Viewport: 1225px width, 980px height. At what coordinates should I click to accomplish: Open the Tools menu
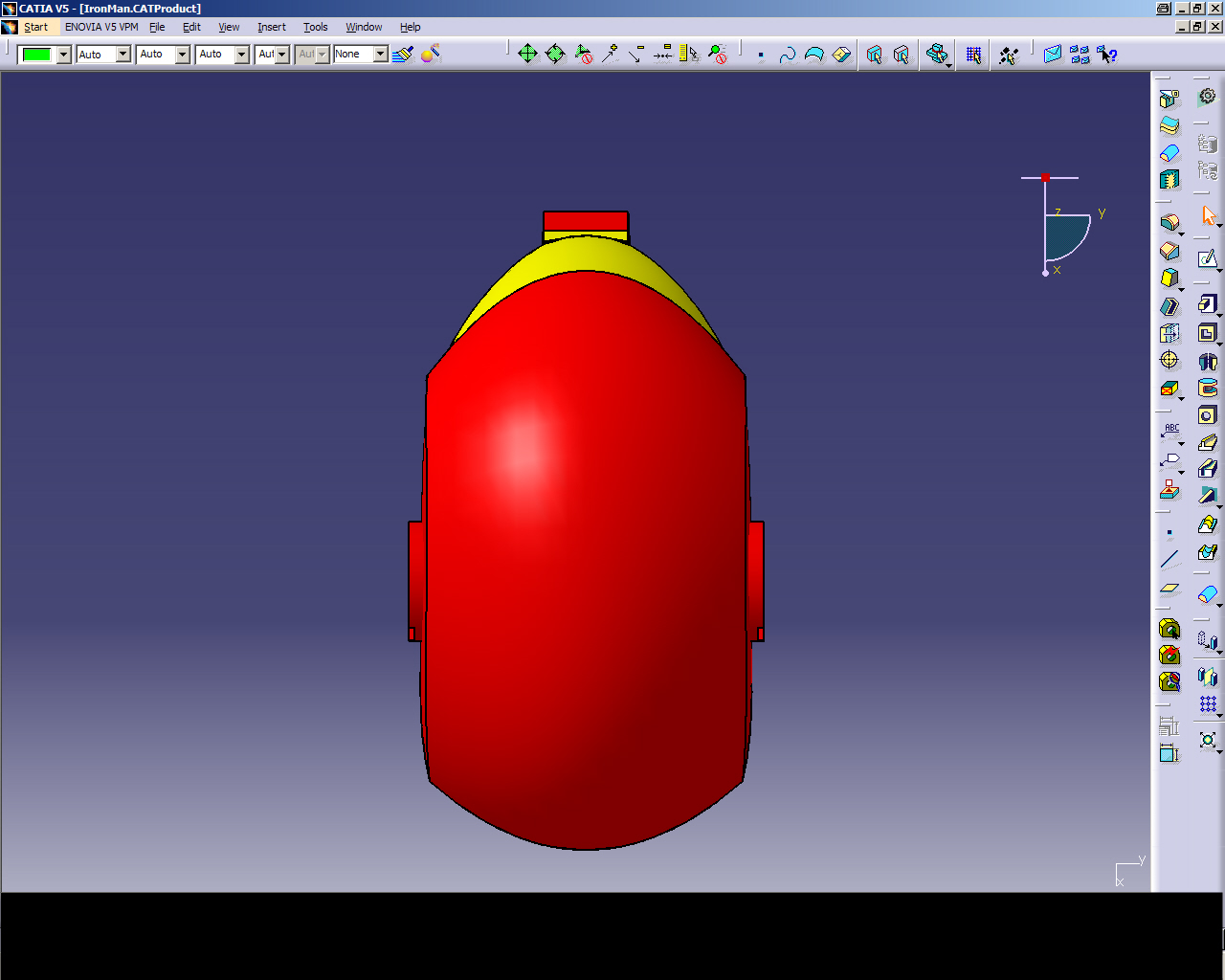pos(316,27)
